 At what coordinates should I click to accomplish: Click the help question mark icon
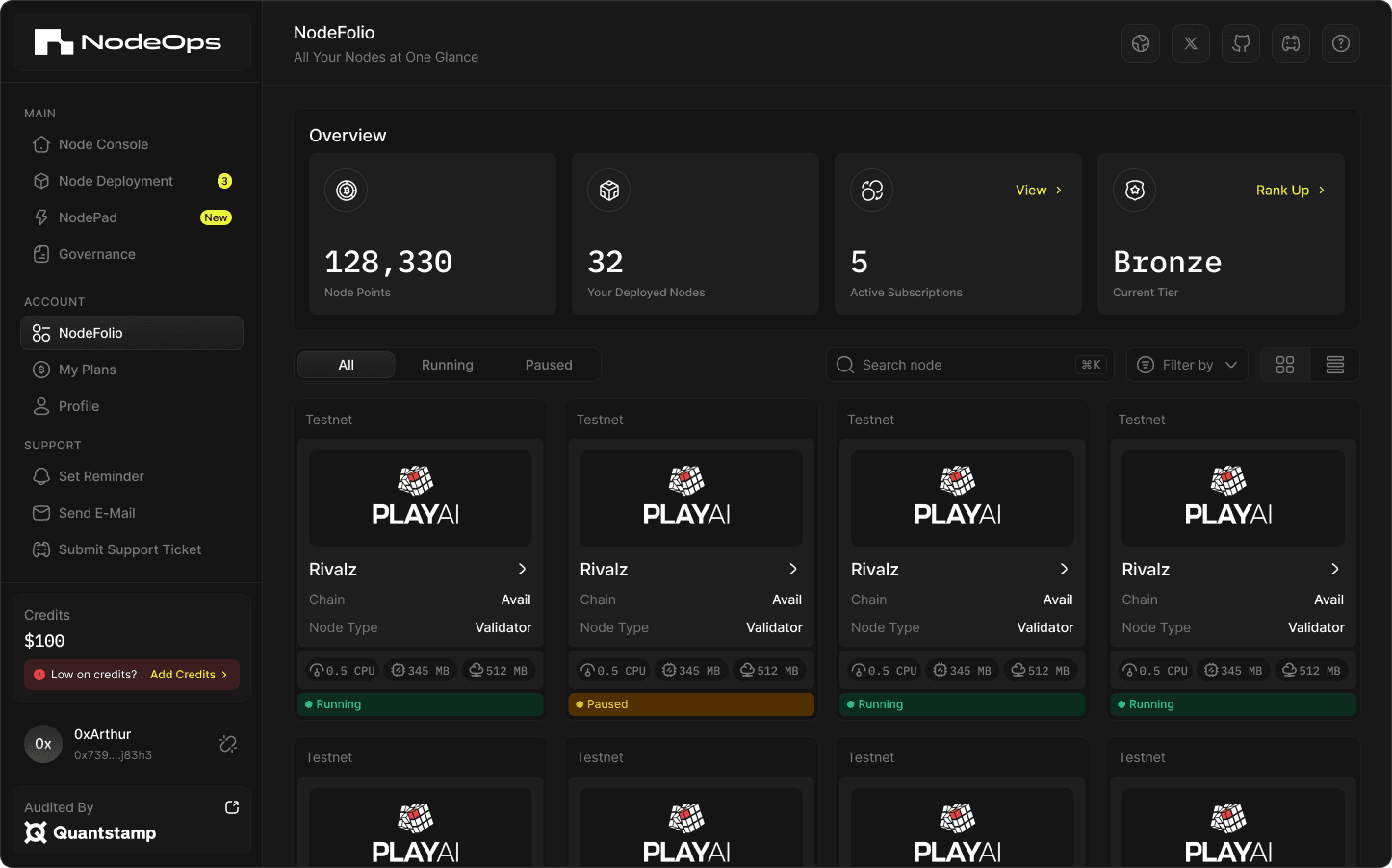pos(1341,43)
